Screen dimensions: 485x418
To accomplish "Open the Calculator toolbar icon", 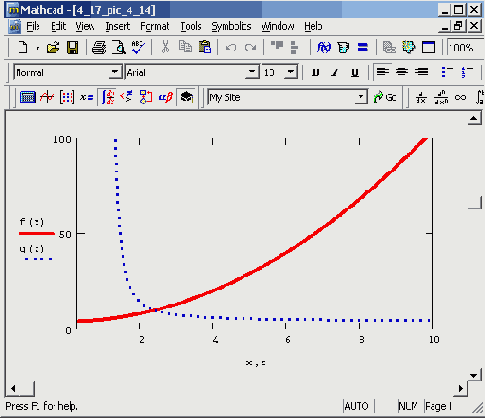I will tap(28, 97).
